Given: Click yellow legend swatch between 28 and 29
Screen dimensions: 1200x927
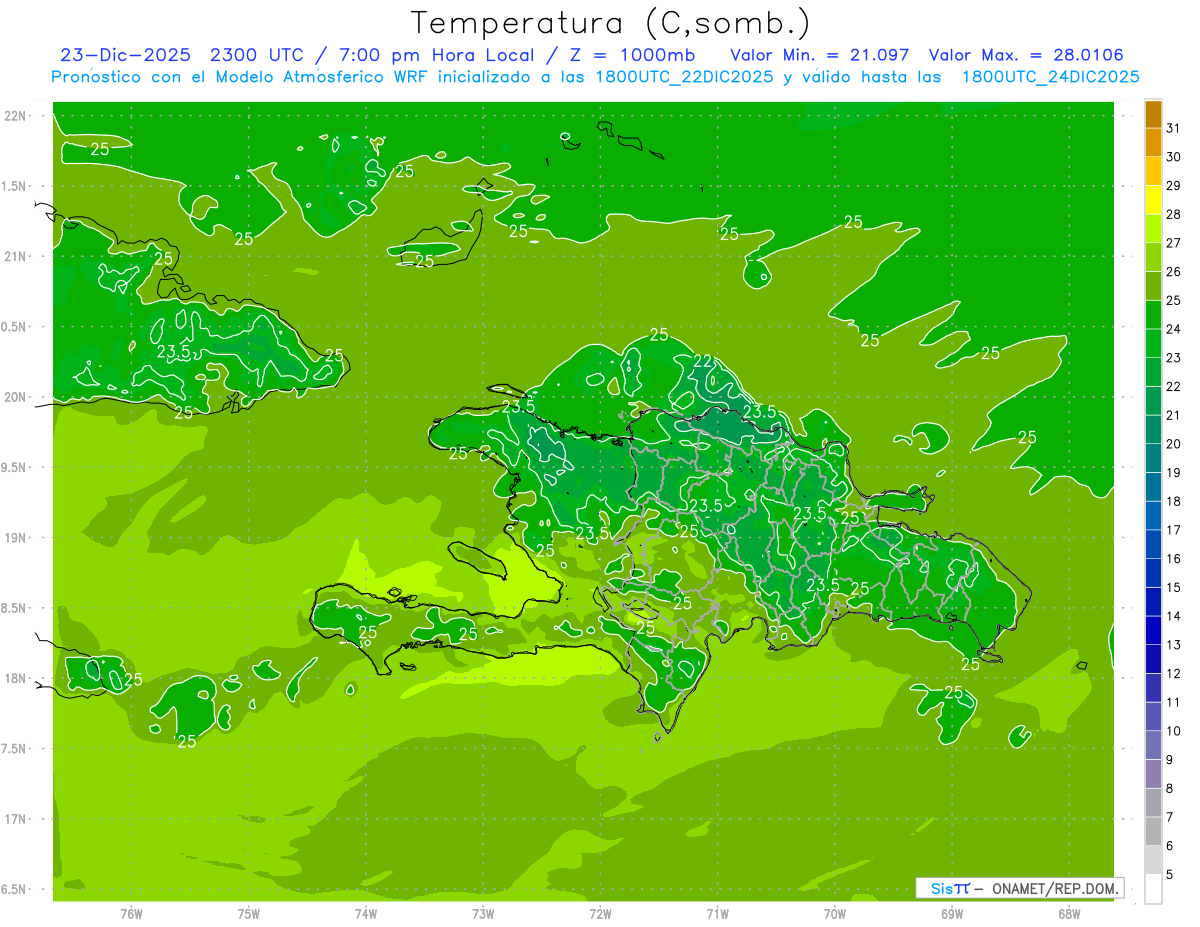Looking at the screenshot, I should pos(1154,200).
